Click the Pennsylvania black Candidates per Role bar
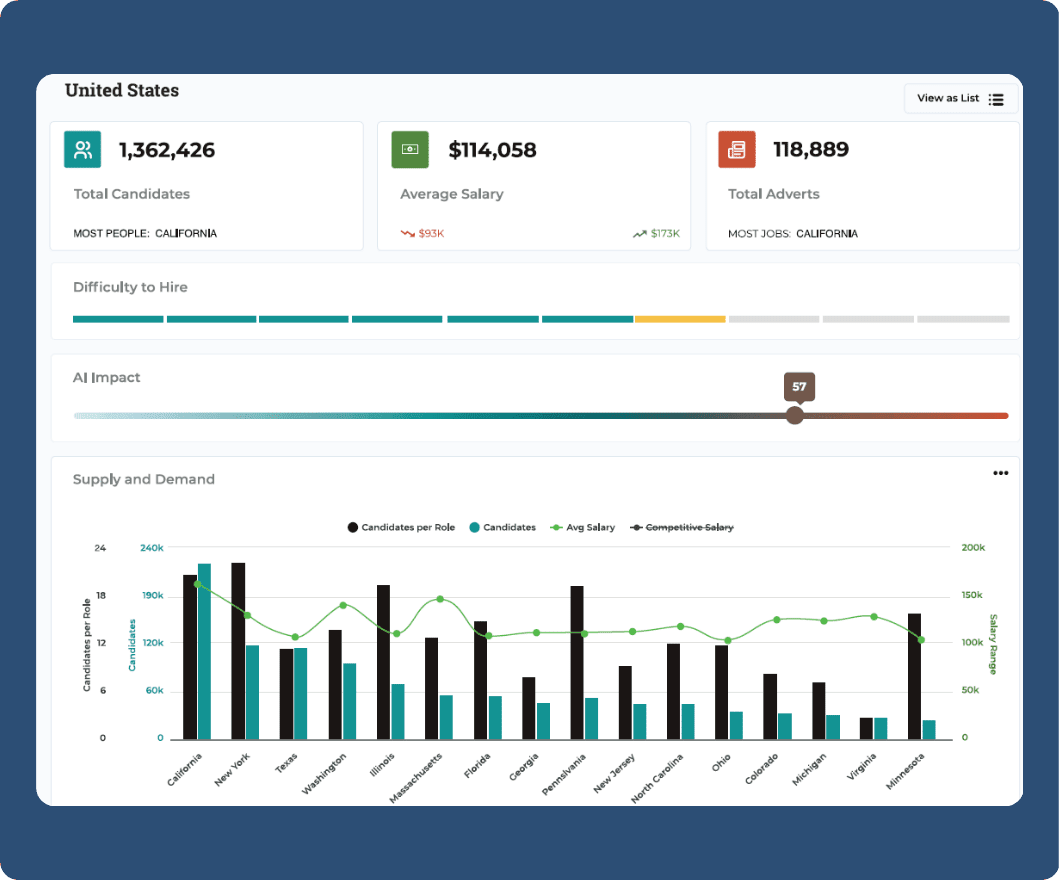This screenshot has height=880, width=1060. point(577,662)
